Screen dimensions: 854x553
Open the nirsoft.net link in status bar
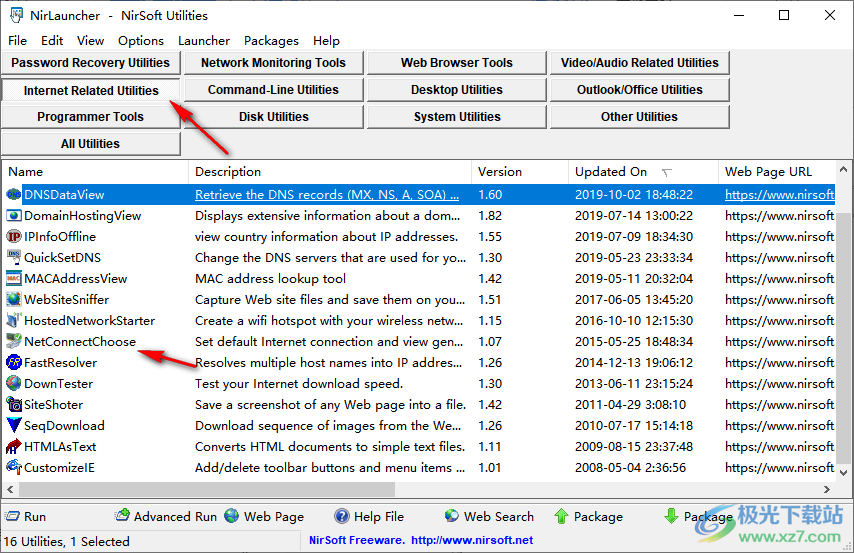[x=472, y=540]
